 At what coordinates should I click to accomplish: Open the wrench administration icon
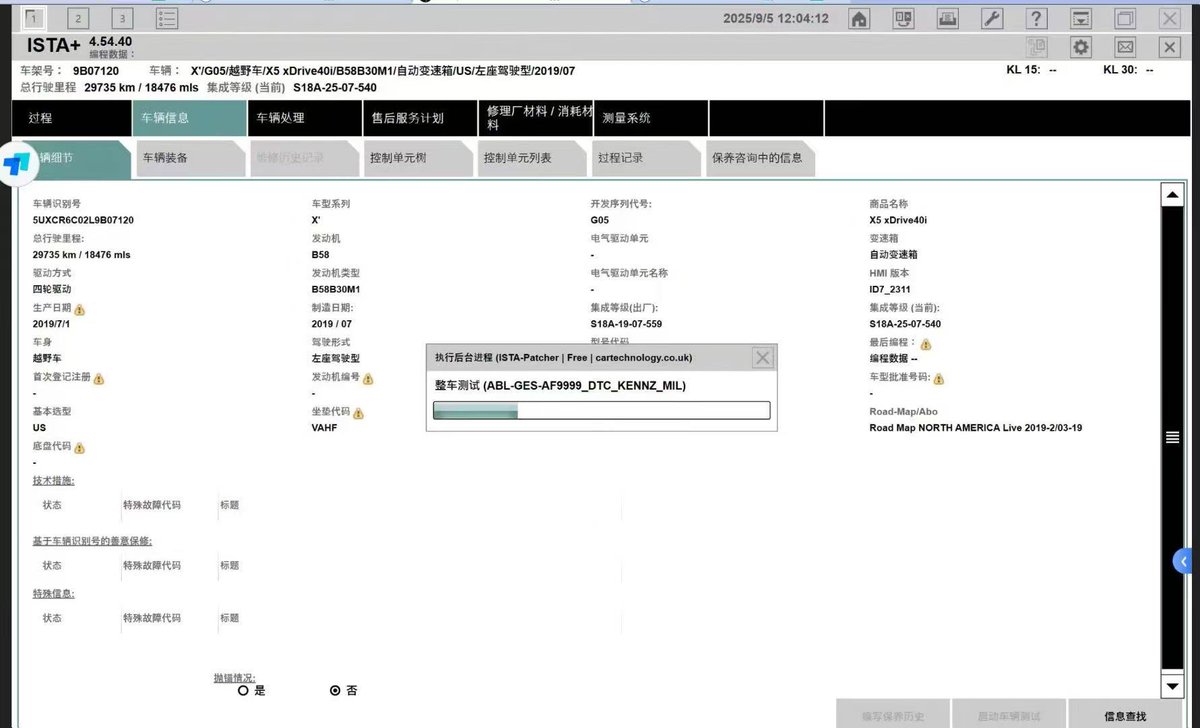point(992,18)
